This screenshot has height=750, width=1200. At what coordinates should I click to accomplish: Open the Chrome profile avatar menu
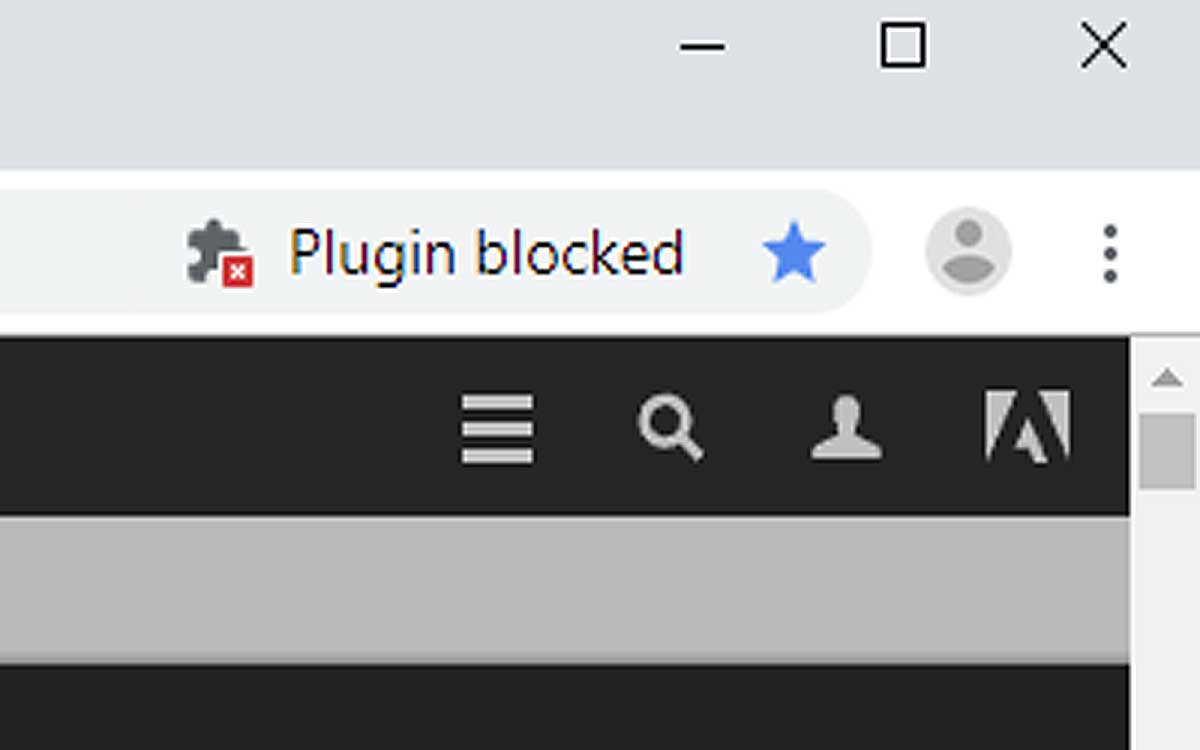(x=968, y=251)
